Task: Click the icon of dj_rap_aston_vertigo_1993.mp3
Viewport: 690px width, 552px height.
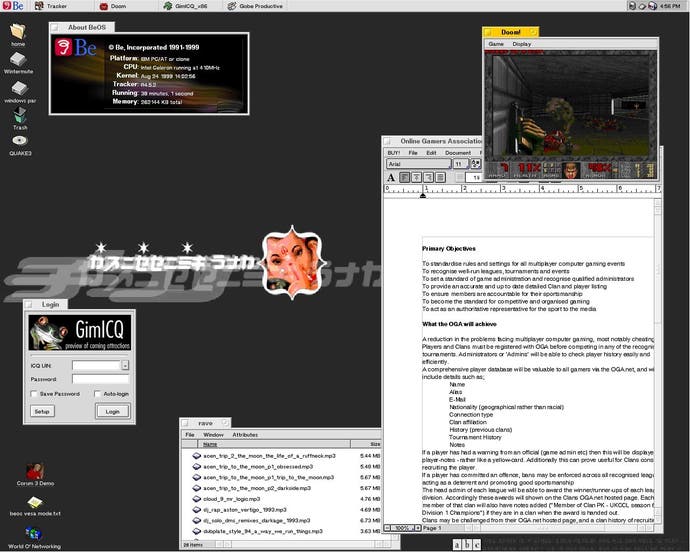Action: pos(197,510)
